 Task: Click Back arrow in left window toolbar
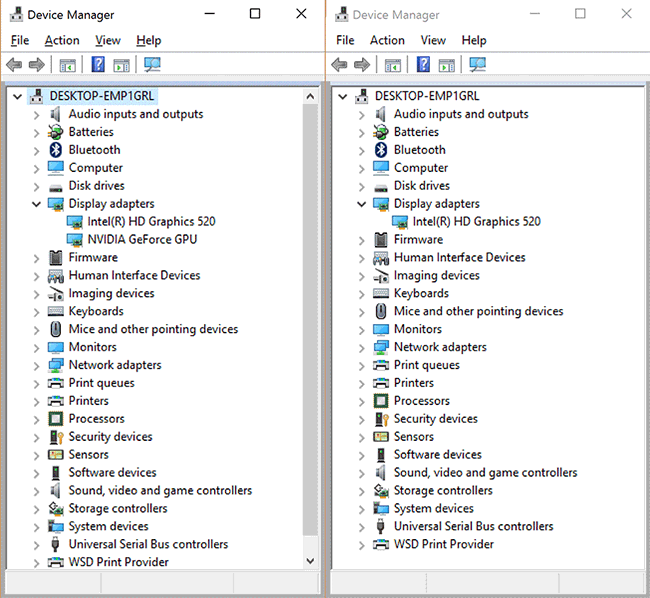[15, 65]
